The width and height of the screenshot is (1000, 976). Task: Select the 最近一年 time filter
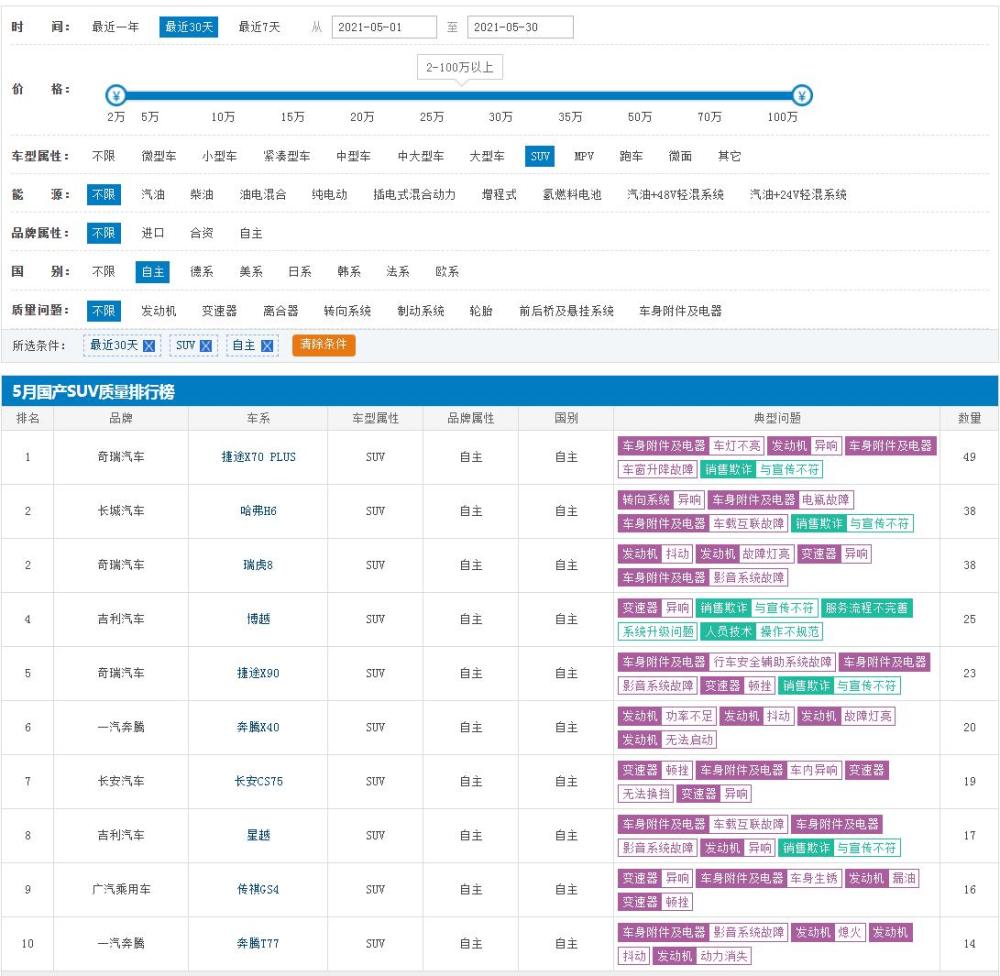115,27
